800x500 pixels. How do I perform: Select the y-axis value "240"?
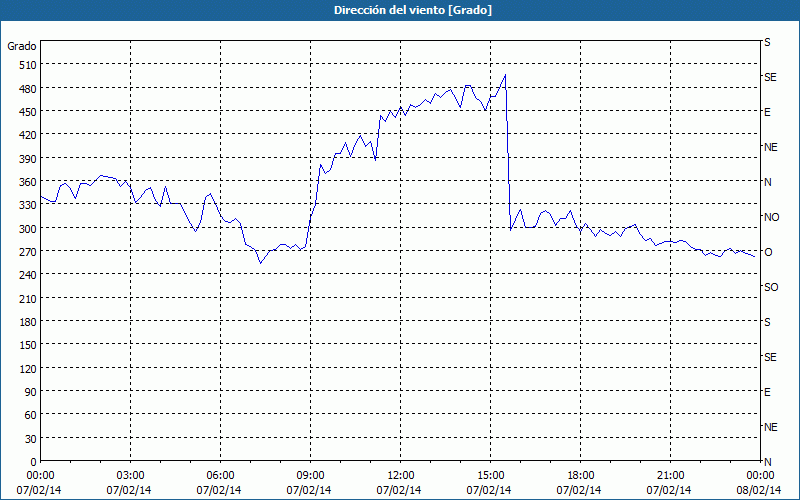[x=28, y=276]
